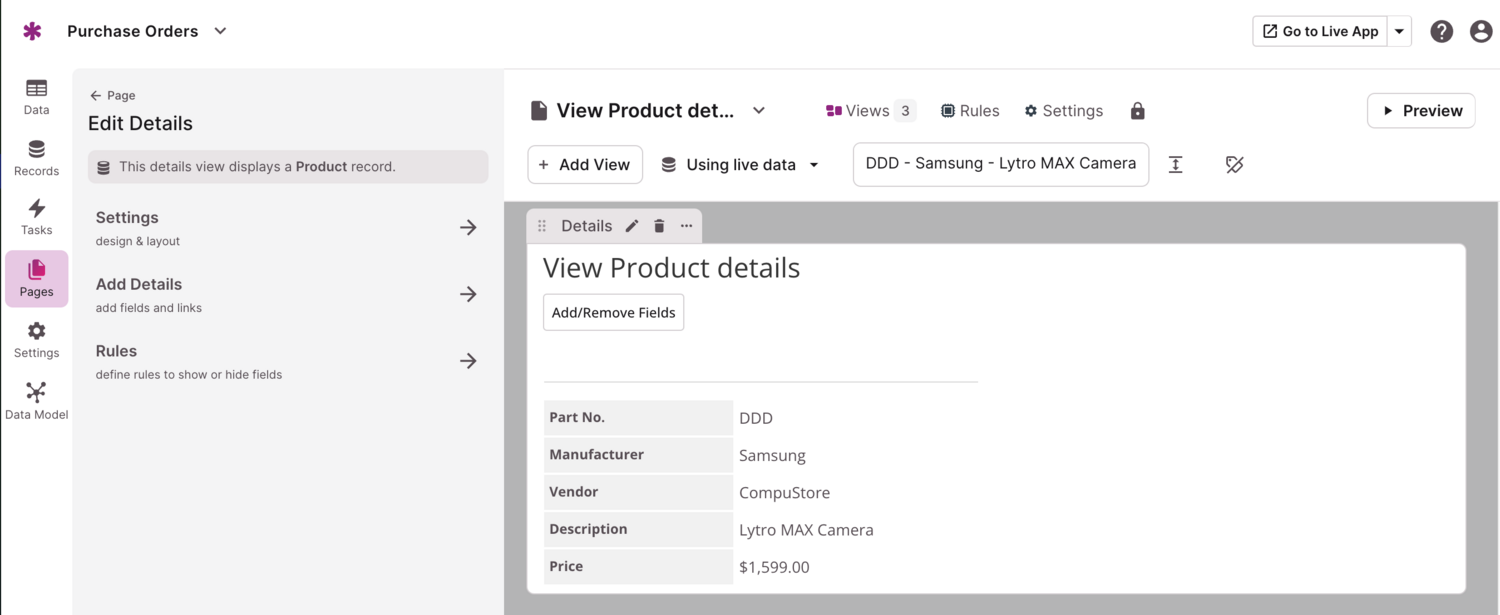
Task: Click the lock icon beside Settings
Action: click(1137, 111)
